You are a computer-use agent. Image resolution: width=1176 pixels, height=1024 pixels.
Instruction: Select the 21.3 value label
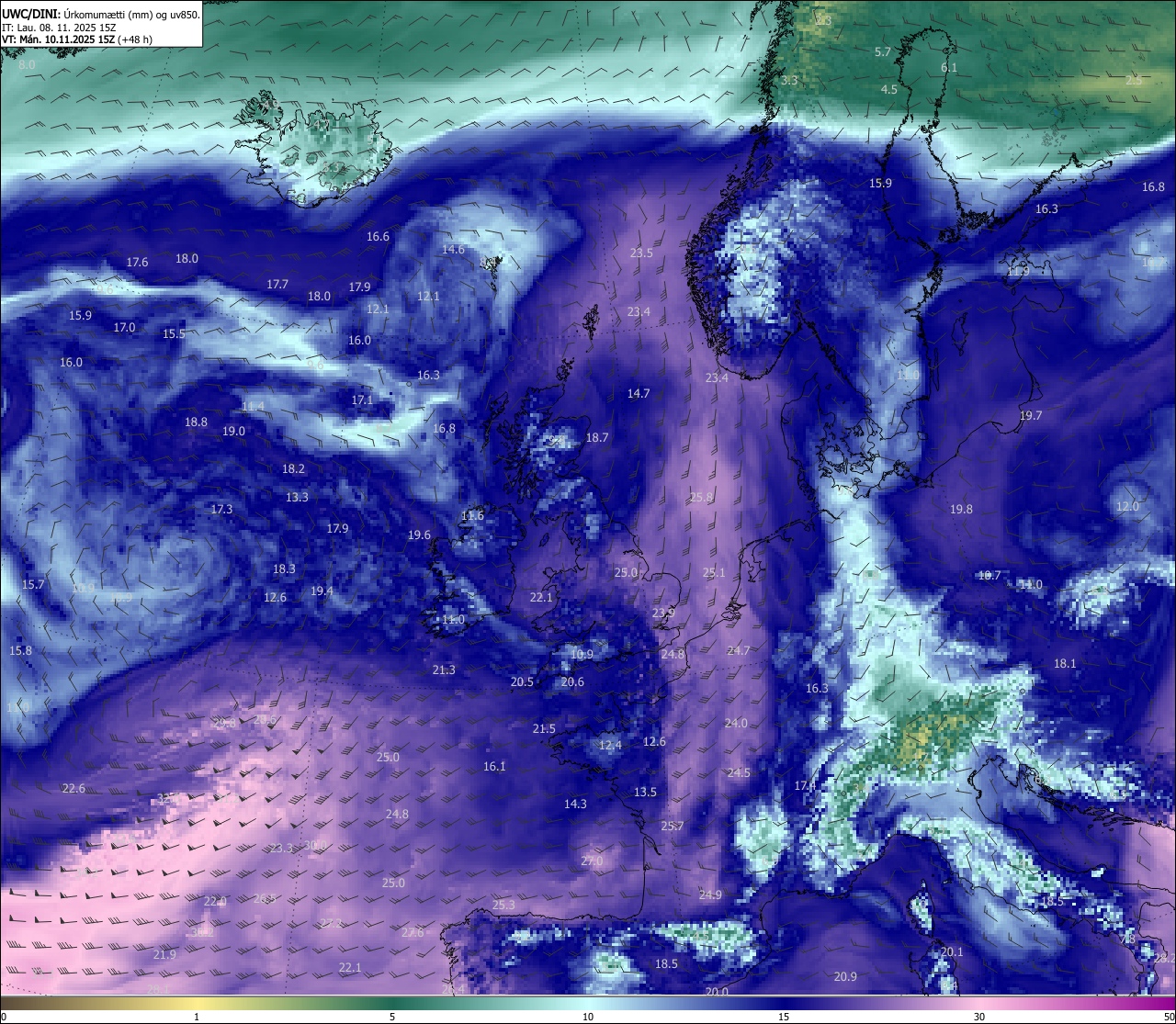[444, 670]
